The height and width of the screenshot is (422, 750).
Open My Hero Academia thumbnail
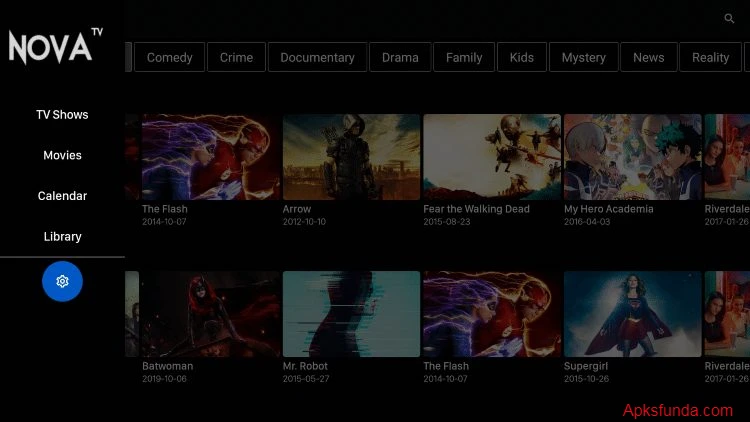pos(632,157)
